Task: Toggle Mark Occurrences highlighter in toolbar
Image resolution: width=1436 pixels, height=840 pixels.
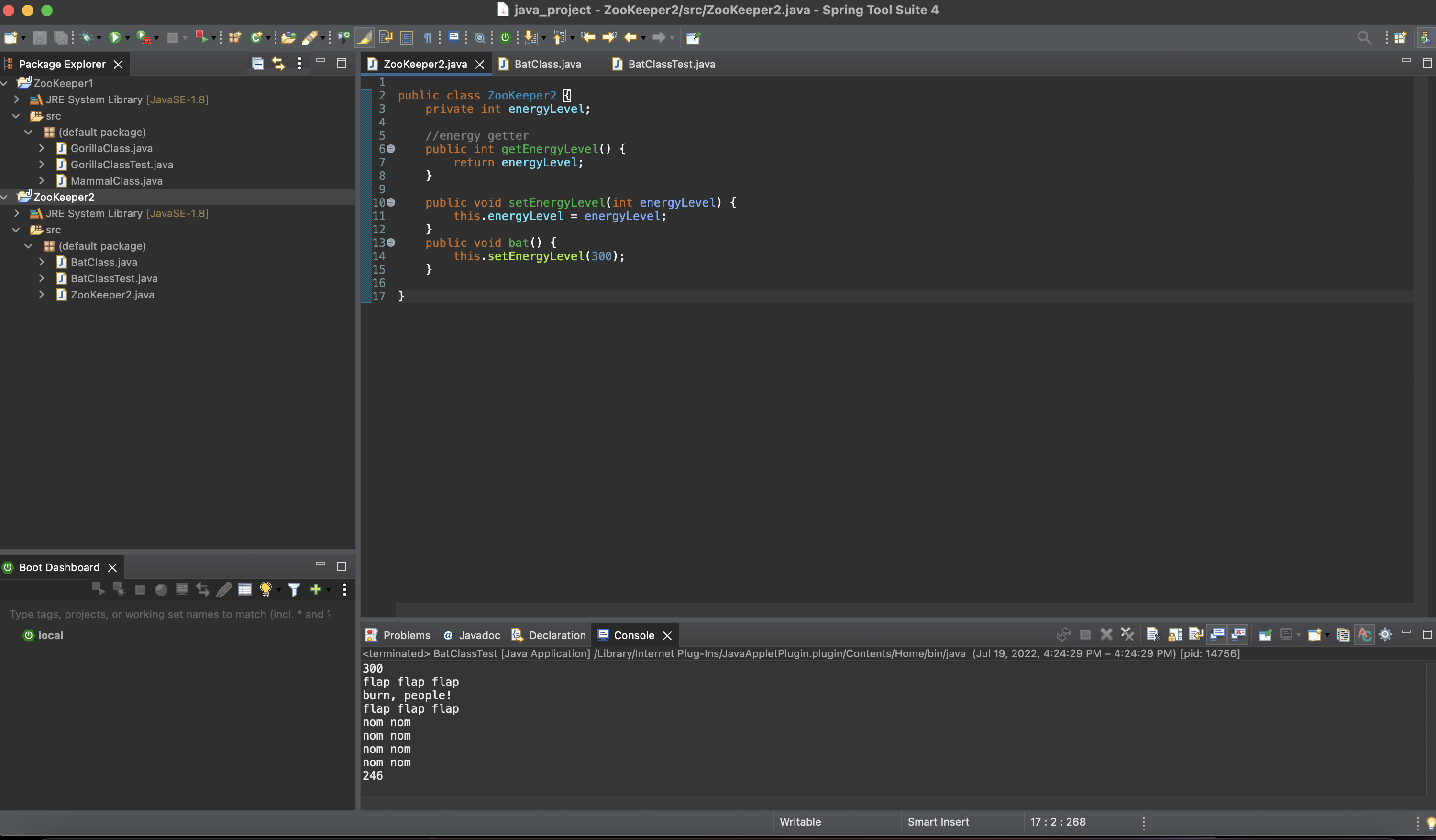Action: click(364, 38)
